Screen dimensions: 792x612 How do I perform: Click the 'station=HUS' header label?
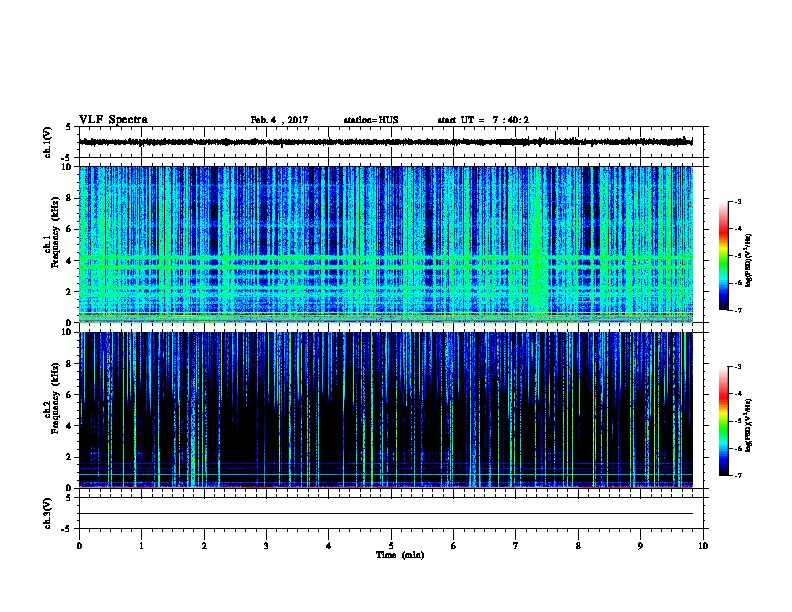371,120
